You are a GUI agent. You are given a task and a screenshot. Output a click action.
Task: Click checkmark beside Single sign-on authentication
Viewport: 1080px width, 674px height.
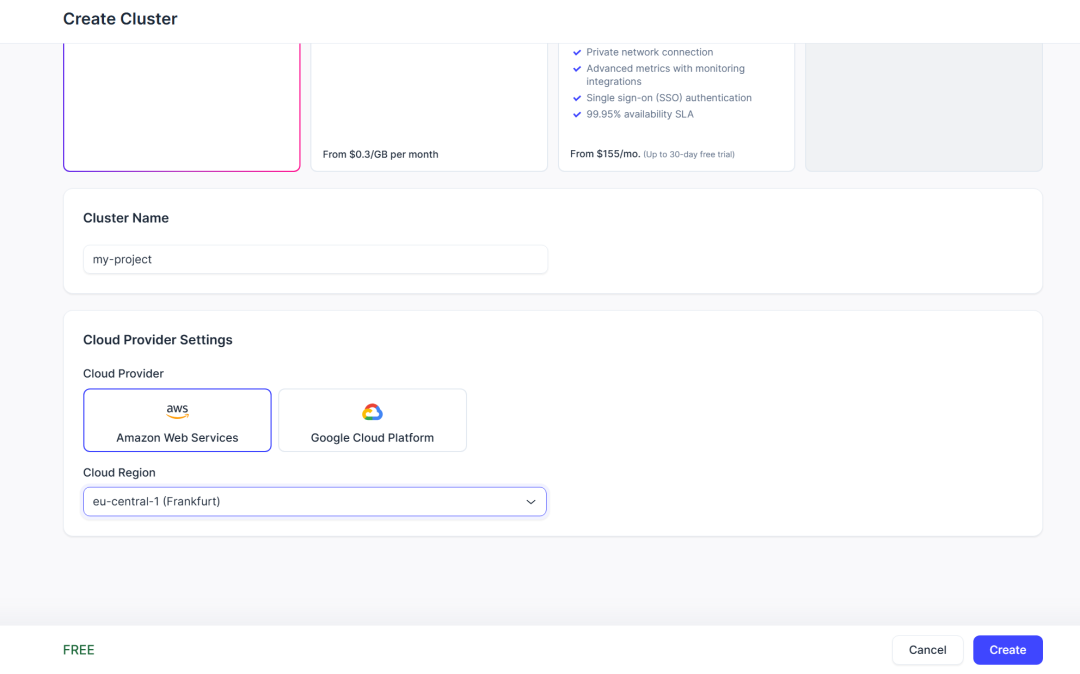(x=577, y=99)
